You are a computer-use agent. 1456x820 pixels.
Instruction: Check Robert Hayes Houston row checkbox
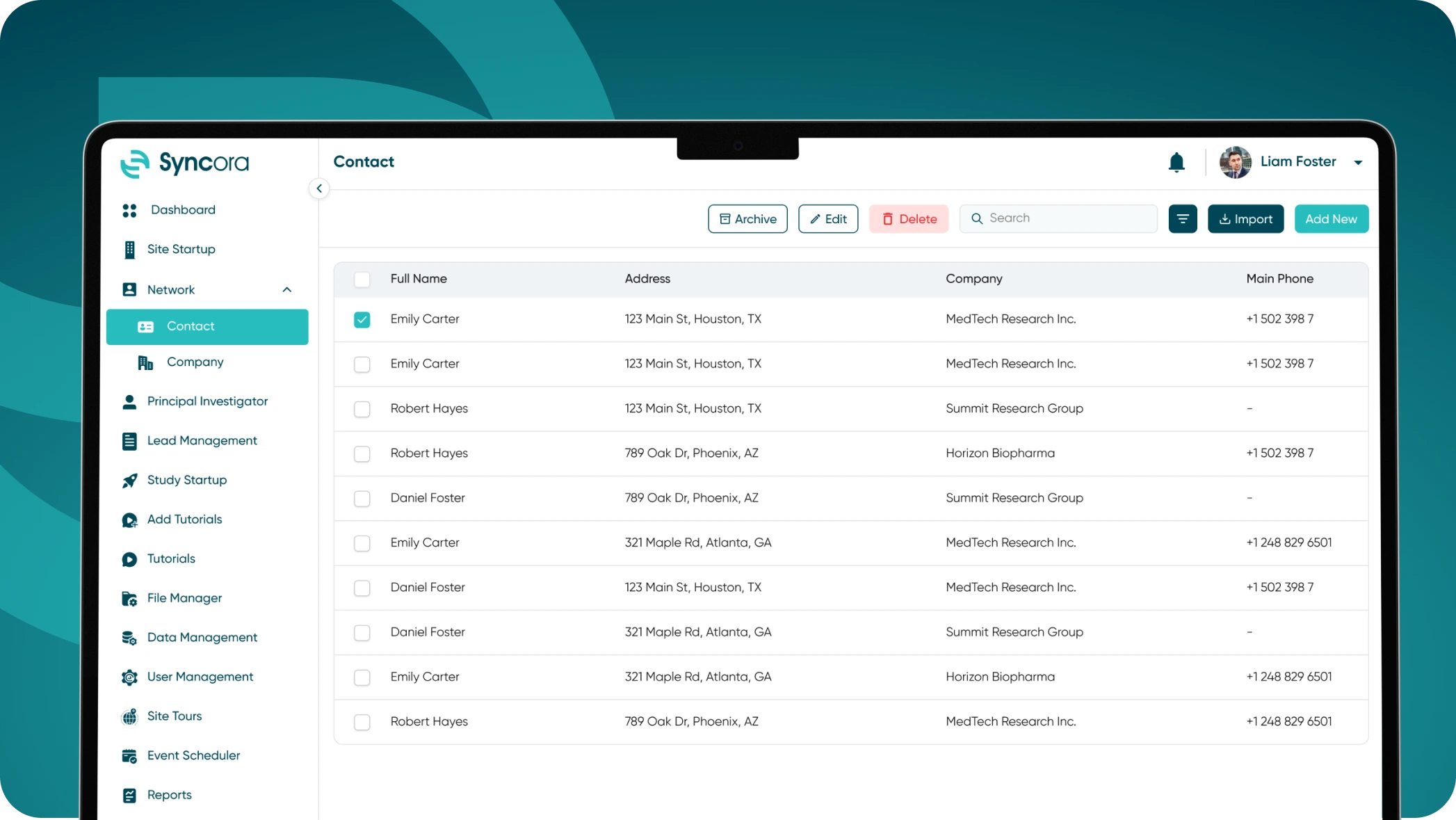point(362,409)
